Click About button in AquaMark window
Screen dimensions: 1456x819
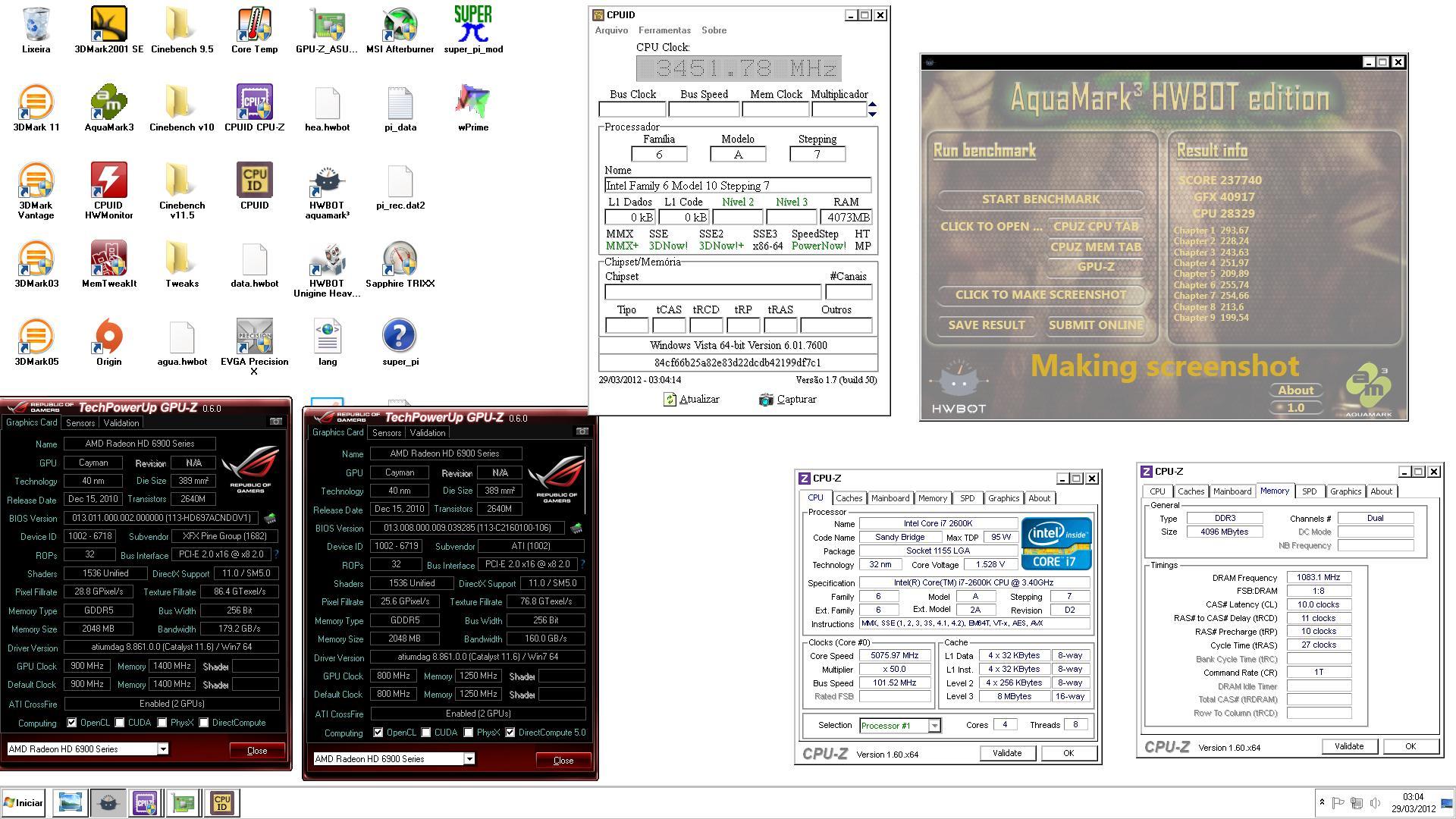click(x=1295, y=391)
